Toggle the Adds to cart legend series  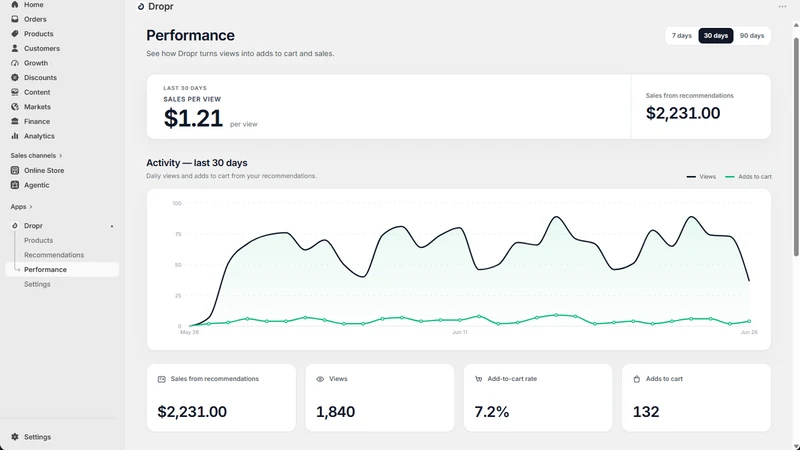tap(748, 177)
